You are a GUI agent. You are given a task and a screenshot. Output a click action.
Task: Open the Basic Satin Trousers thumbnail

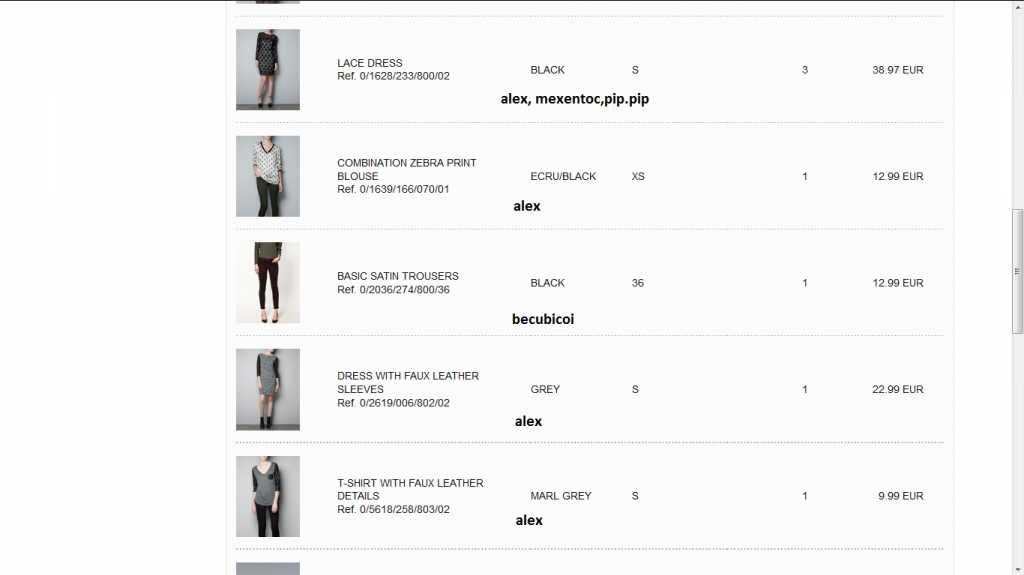point(268,282)
